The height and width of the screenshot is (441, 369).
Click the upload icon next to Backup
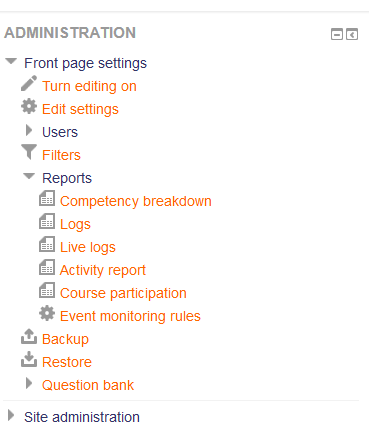coord(29,336)
